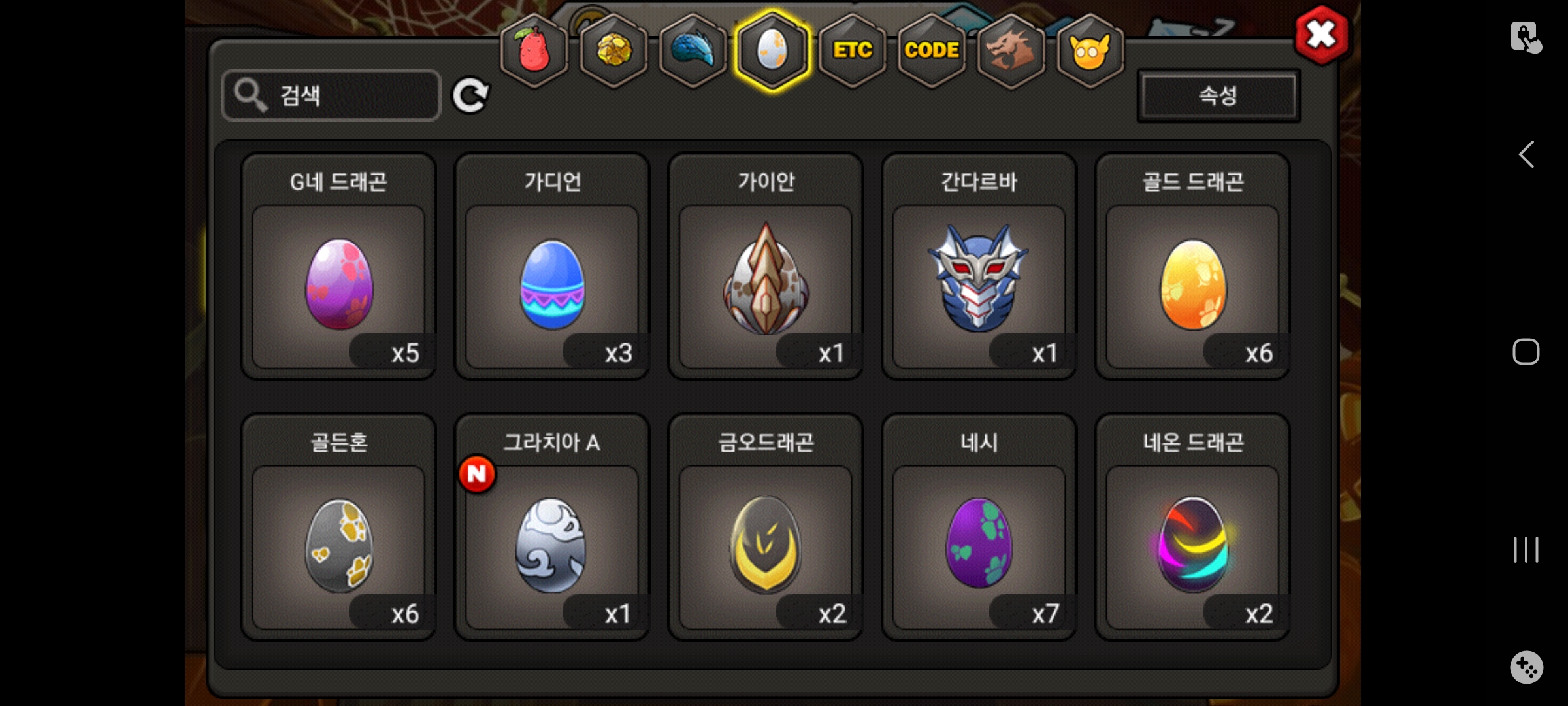Select the egg category tab
Image resolution: width=1568 pixels, height=706 pixels.
click(772, 51)
